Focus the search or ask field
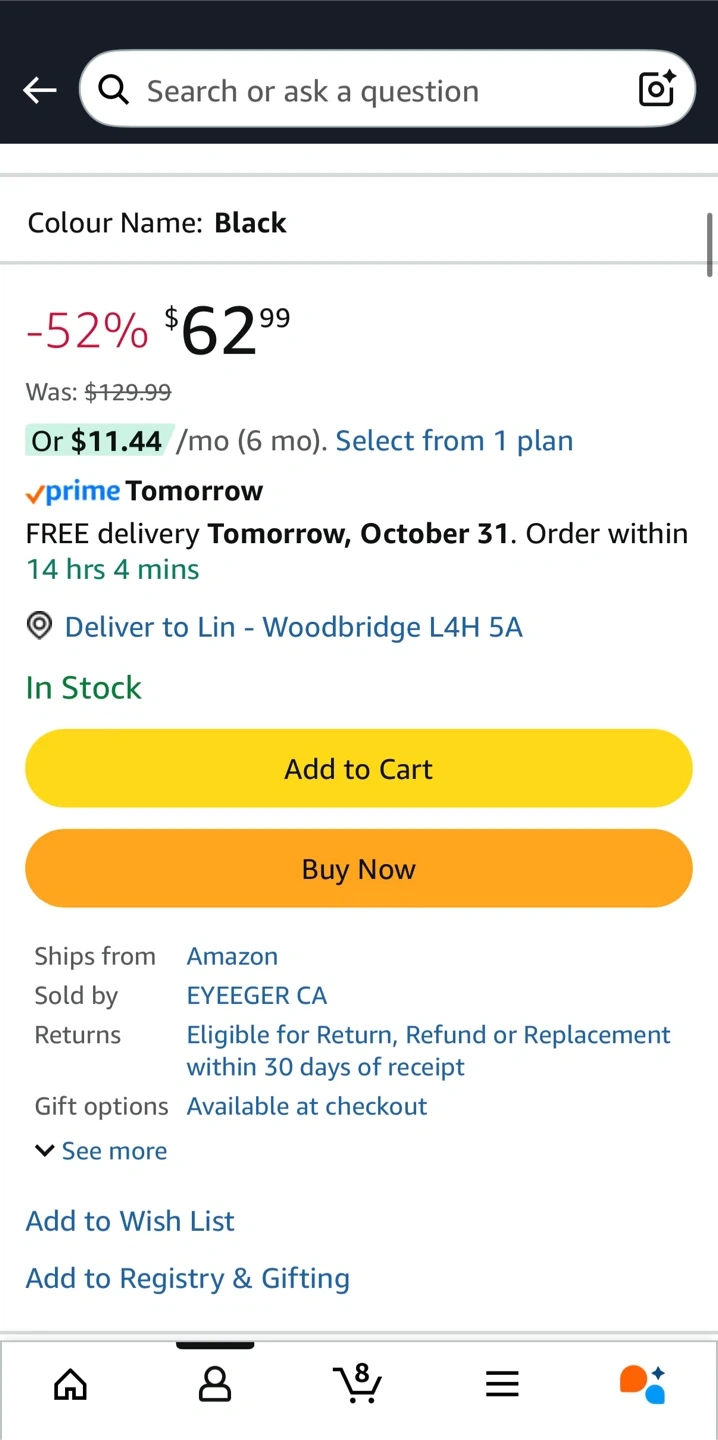Image resolution: width=718 pixels, height=1440 pixels. 380,91
